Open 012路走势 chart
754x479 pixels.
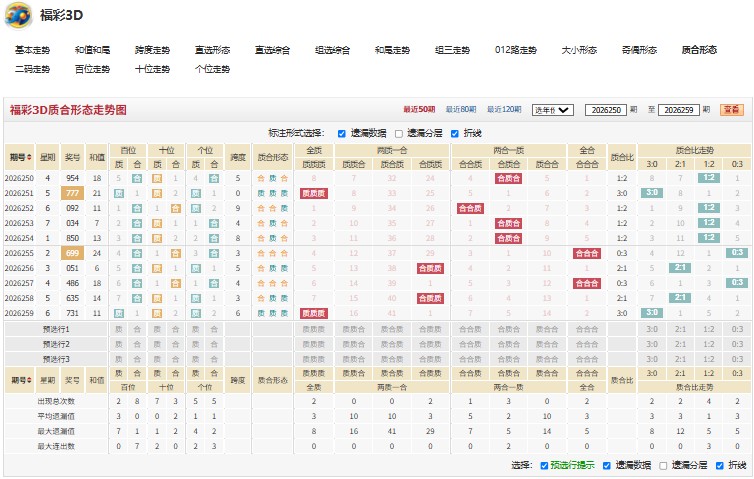(x=516, y=50)
